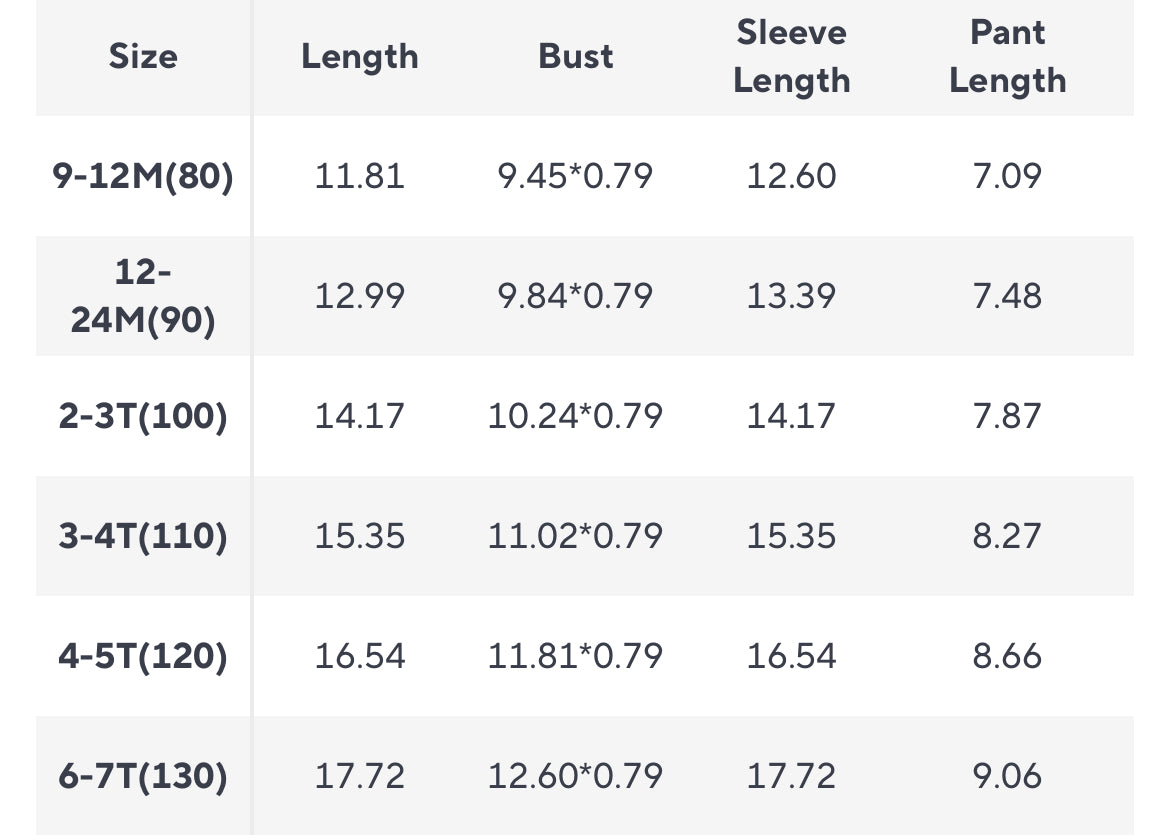This screenshot has width=1170, height=835.
Task: Click the Pant Length column header
Action: (x=1007, y=57)
